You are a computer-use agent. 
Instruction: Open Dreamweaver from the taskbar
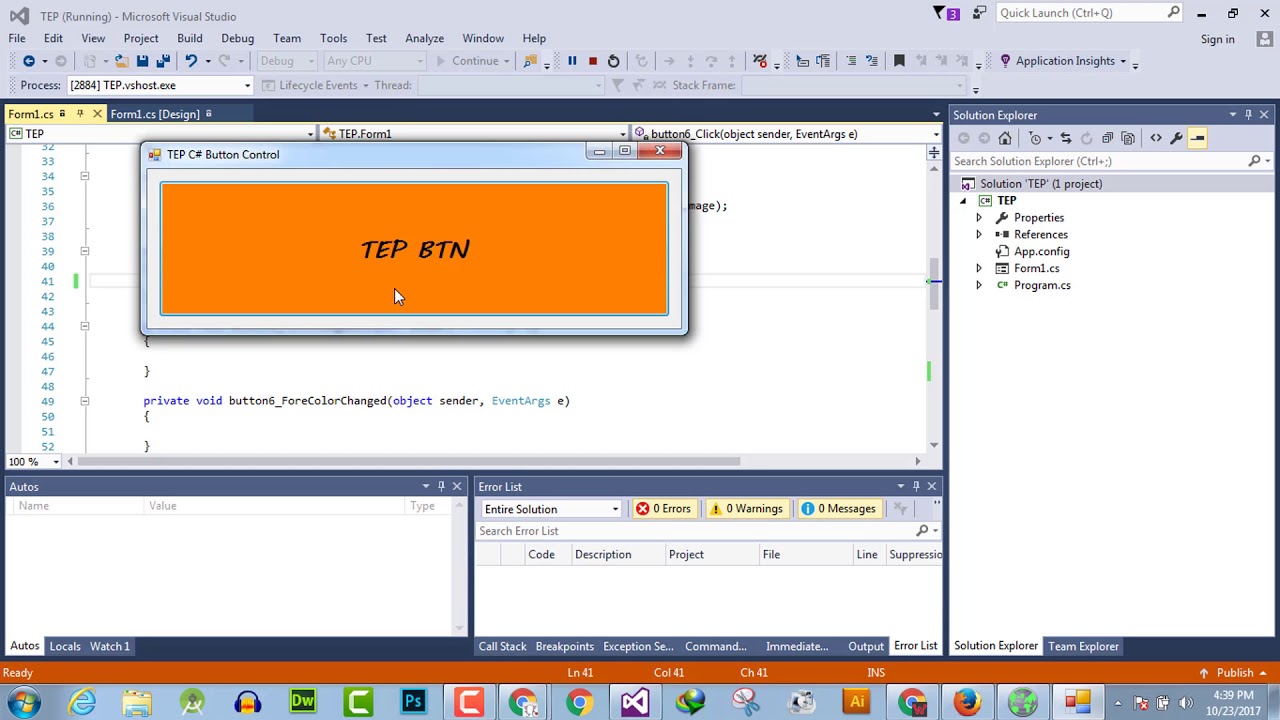[x=303, y=702]
